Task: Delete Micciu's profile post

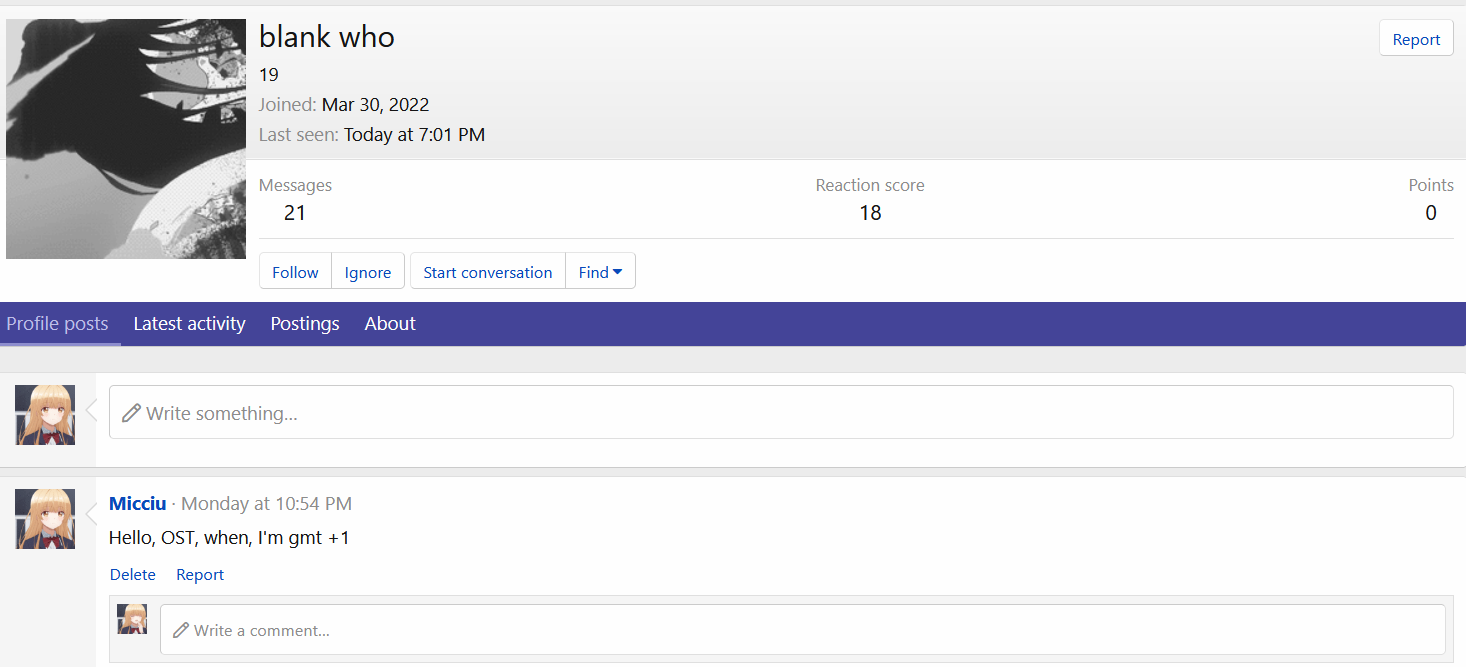Action: pyautogui.click(x=133, y=574)
